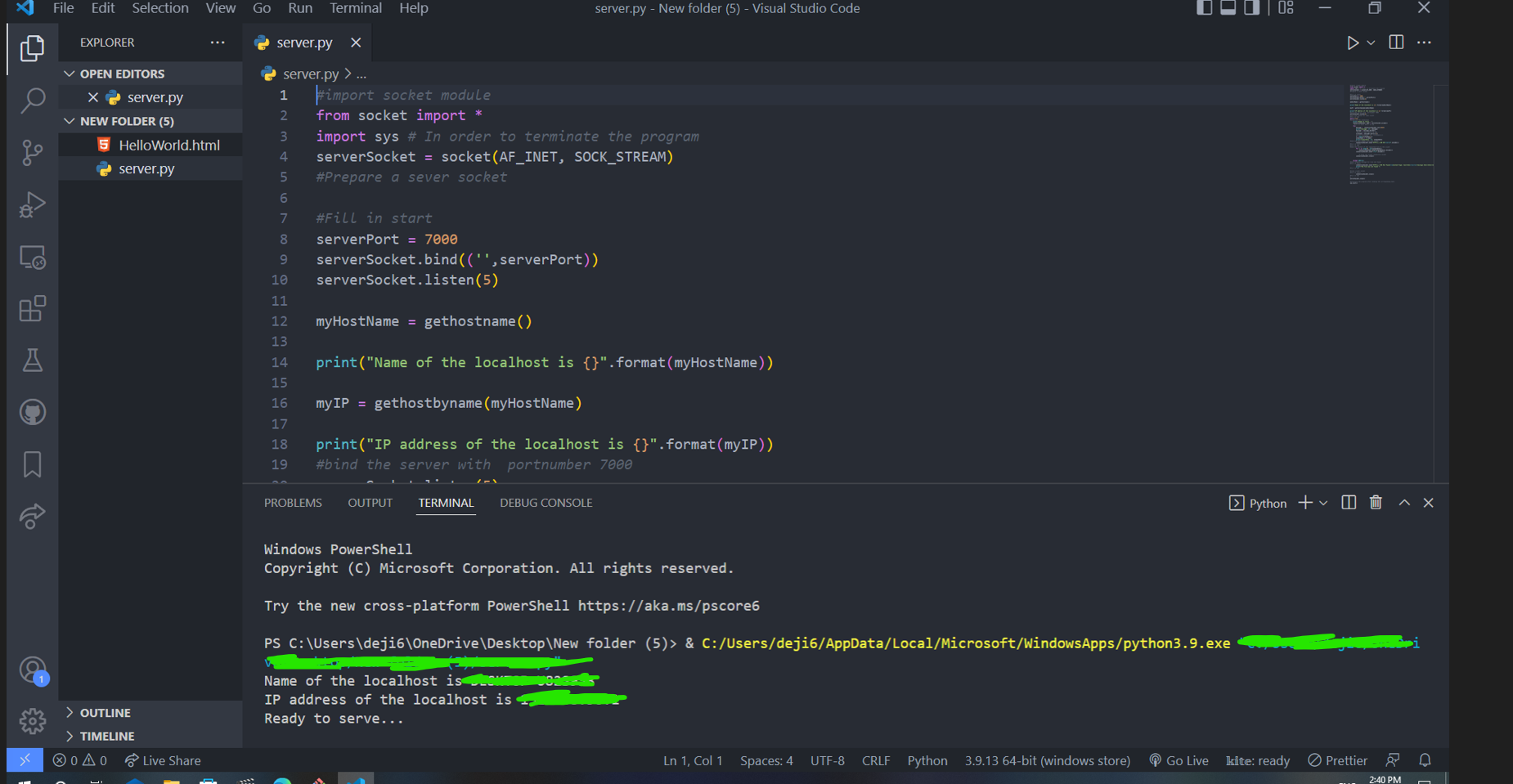Screen dimensions: 1513x784
Task: Switch to the Debug Console tab
Action: (546, 503)
